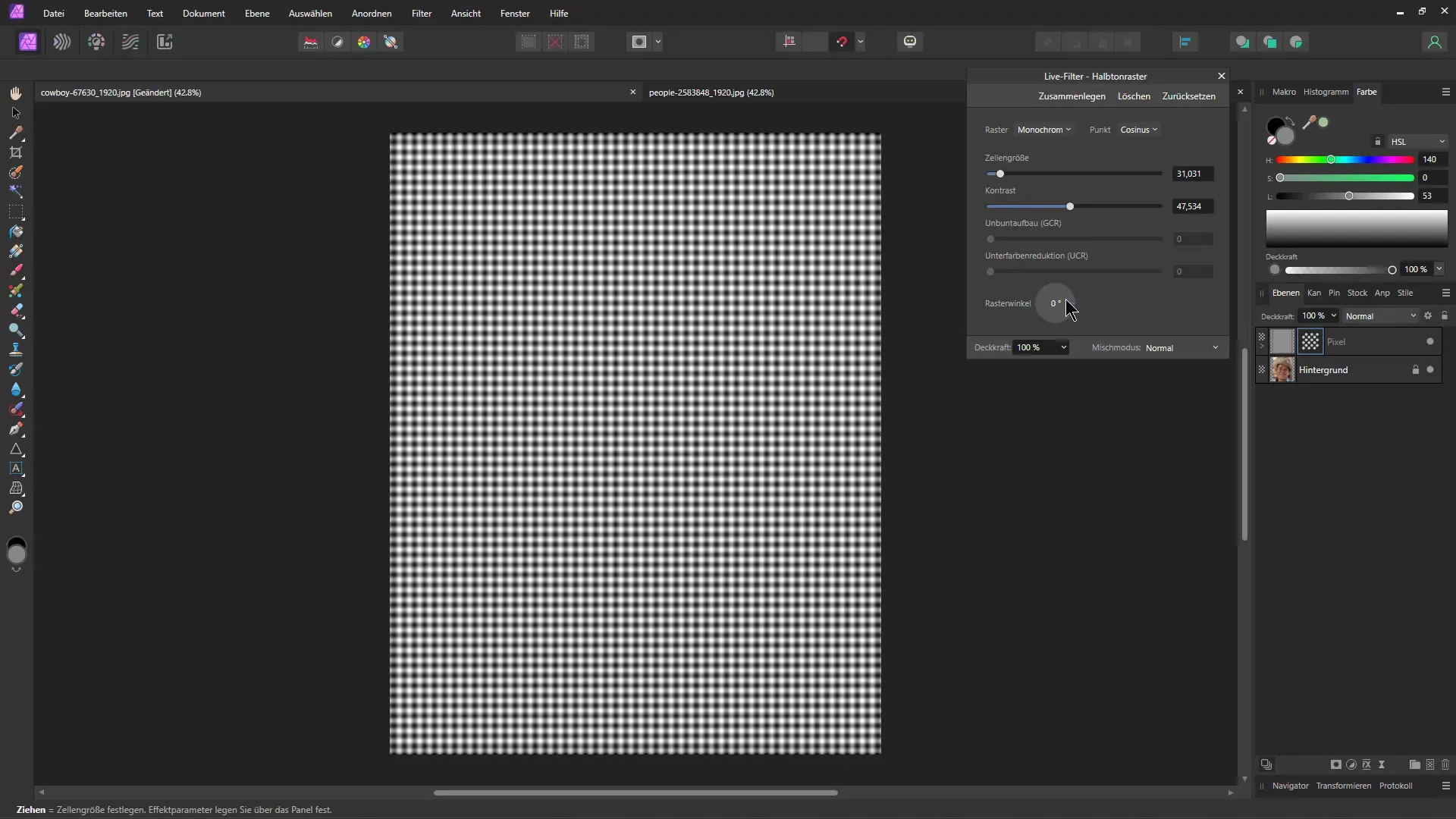1456x819 pixels.
Task: Select the Move tool in toolbar
Action: point(15,111)
